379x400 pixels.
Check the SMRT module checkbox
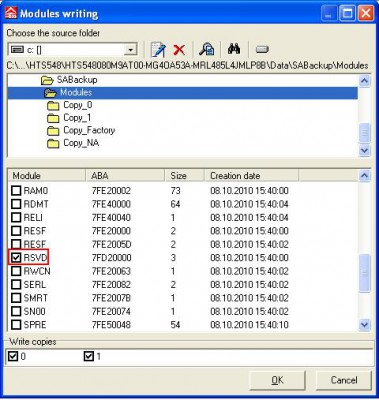pos(16,298)
